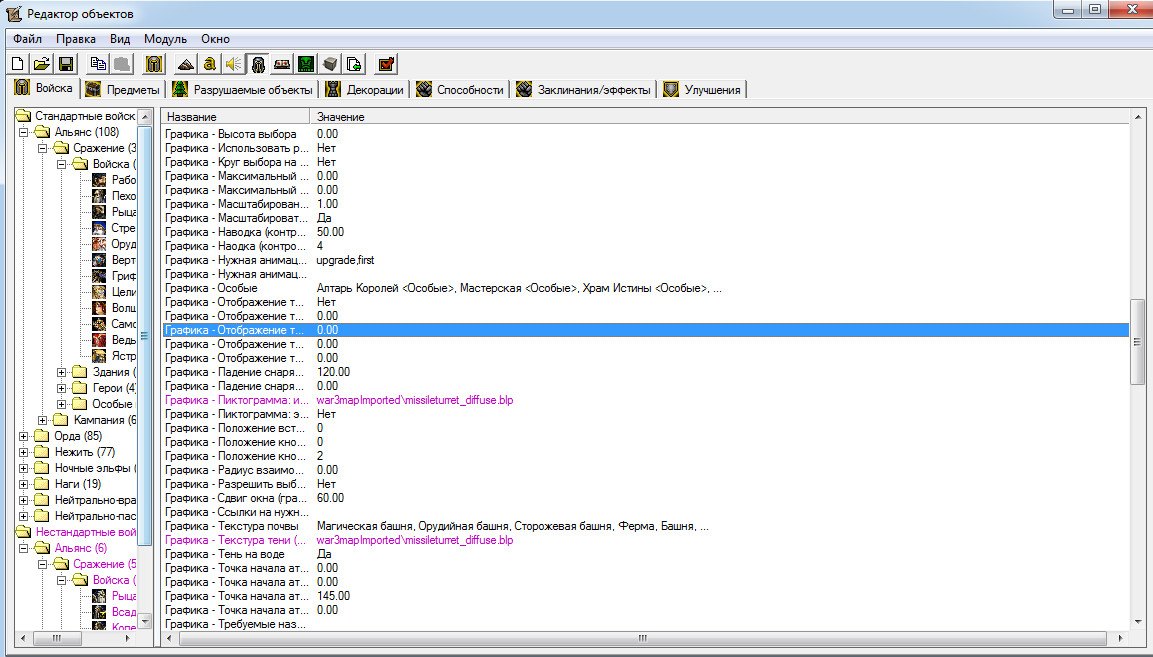Click the property list horizontal scrollbar thumb

pos(643,638)
